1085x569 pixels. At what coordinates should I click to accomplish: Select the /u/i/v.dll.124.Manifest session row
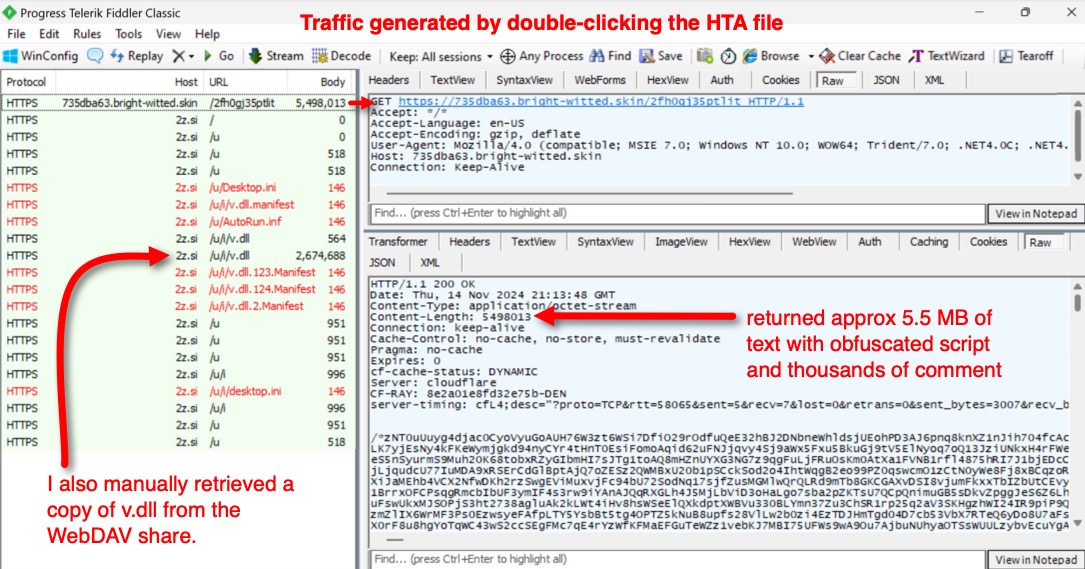point(177,289)
